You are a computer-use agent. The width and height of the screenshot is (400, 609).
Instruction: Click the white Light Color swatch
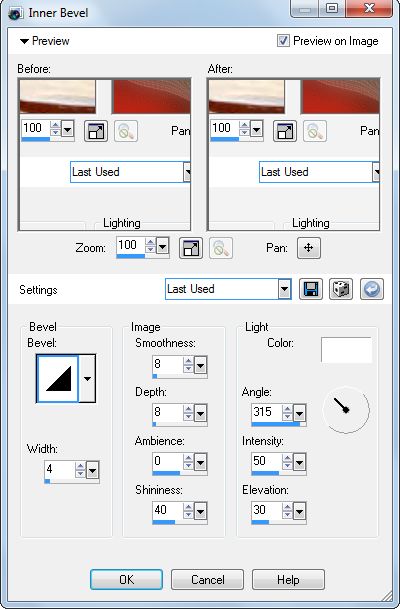click(x=346, y=350)
